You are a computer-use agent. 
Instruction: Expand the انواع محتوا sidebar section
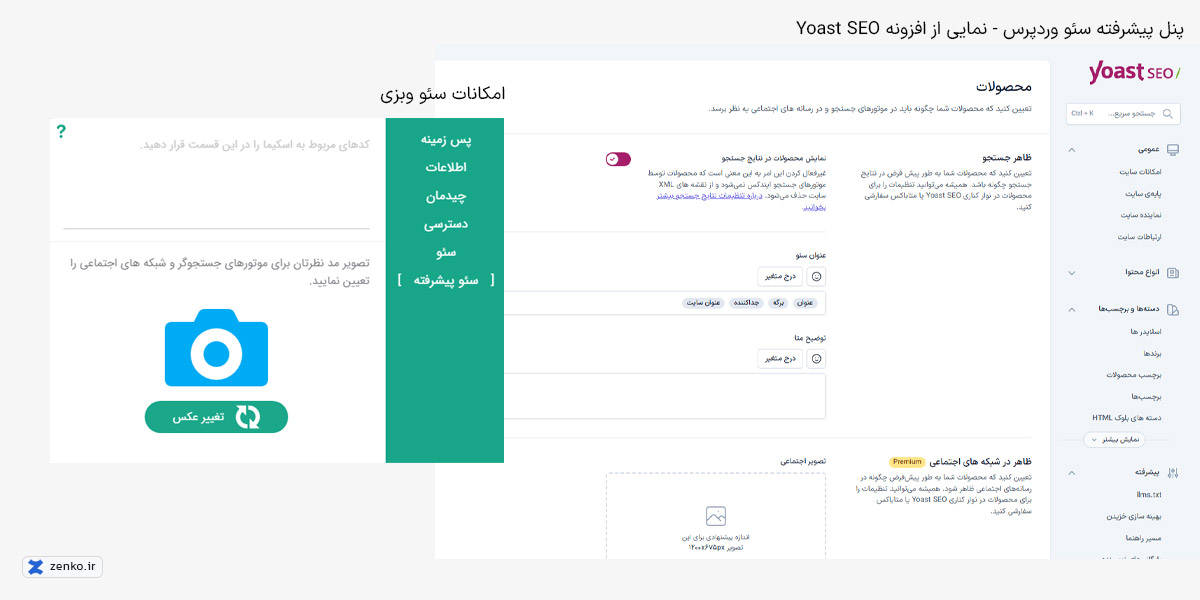[x=1072, y=272]
